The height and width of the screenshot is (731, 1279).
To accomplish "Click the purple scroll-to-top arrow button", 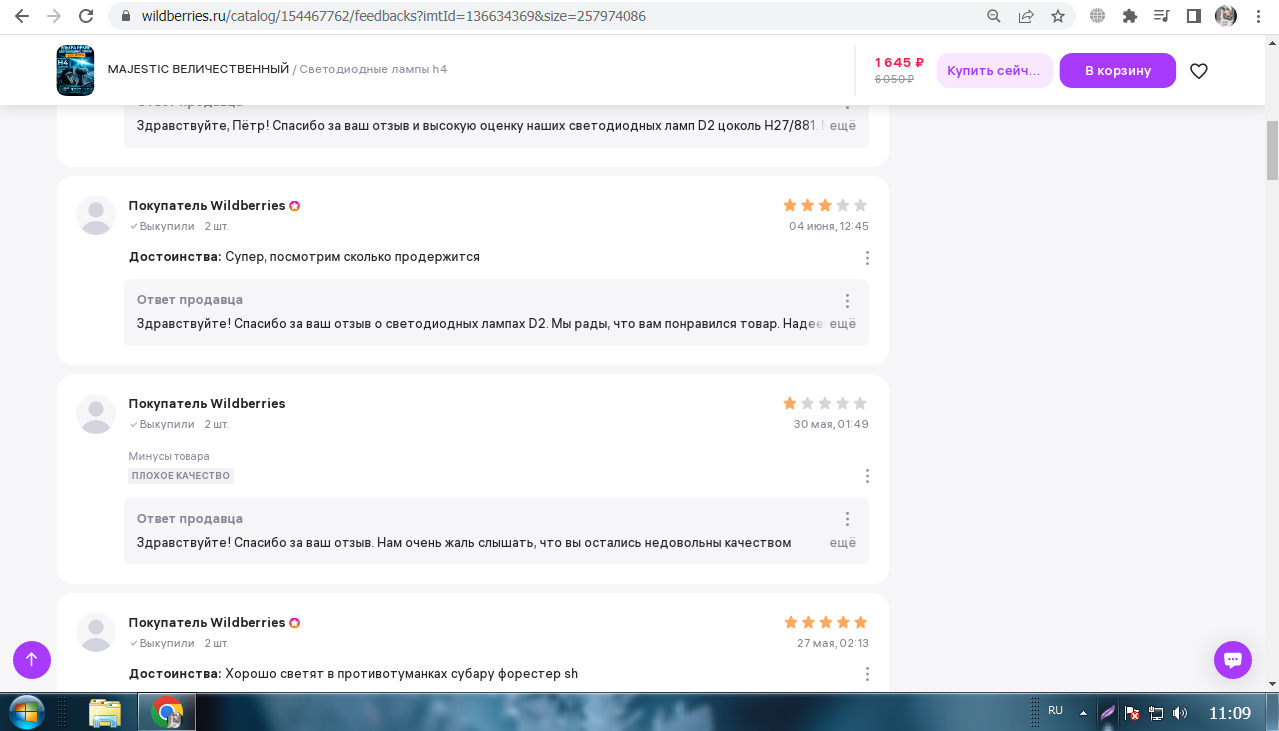I will (32, 660).
